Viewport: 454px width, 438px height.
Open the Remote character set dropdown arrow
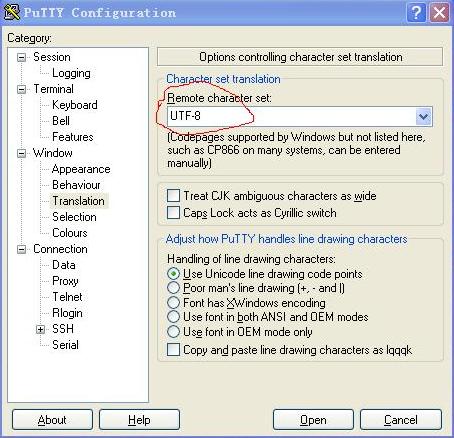(424, 117)
